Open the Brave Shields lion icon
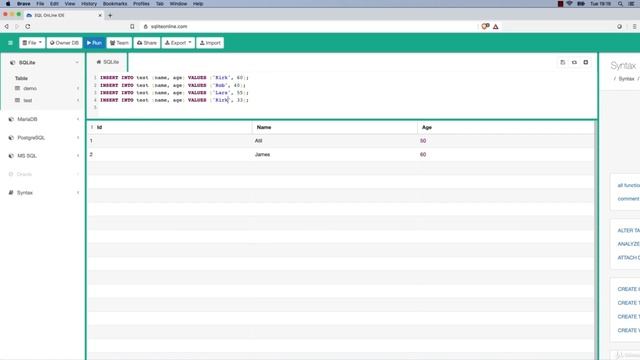Viewport: 640px width, 360px height. click(485, 27)
